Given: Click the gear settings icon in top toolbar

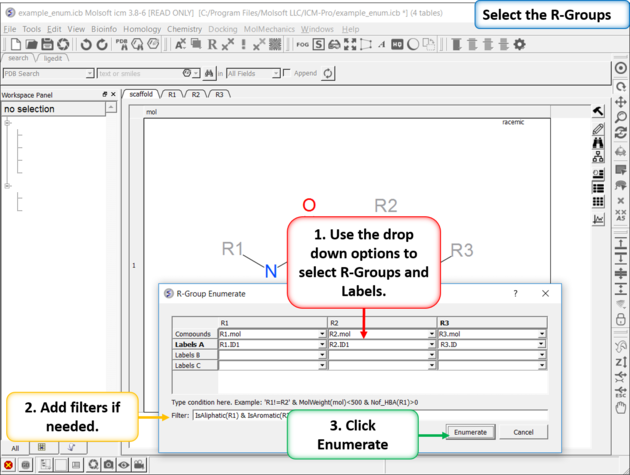Looking at the screenshot, I should (x=519, y=45).
